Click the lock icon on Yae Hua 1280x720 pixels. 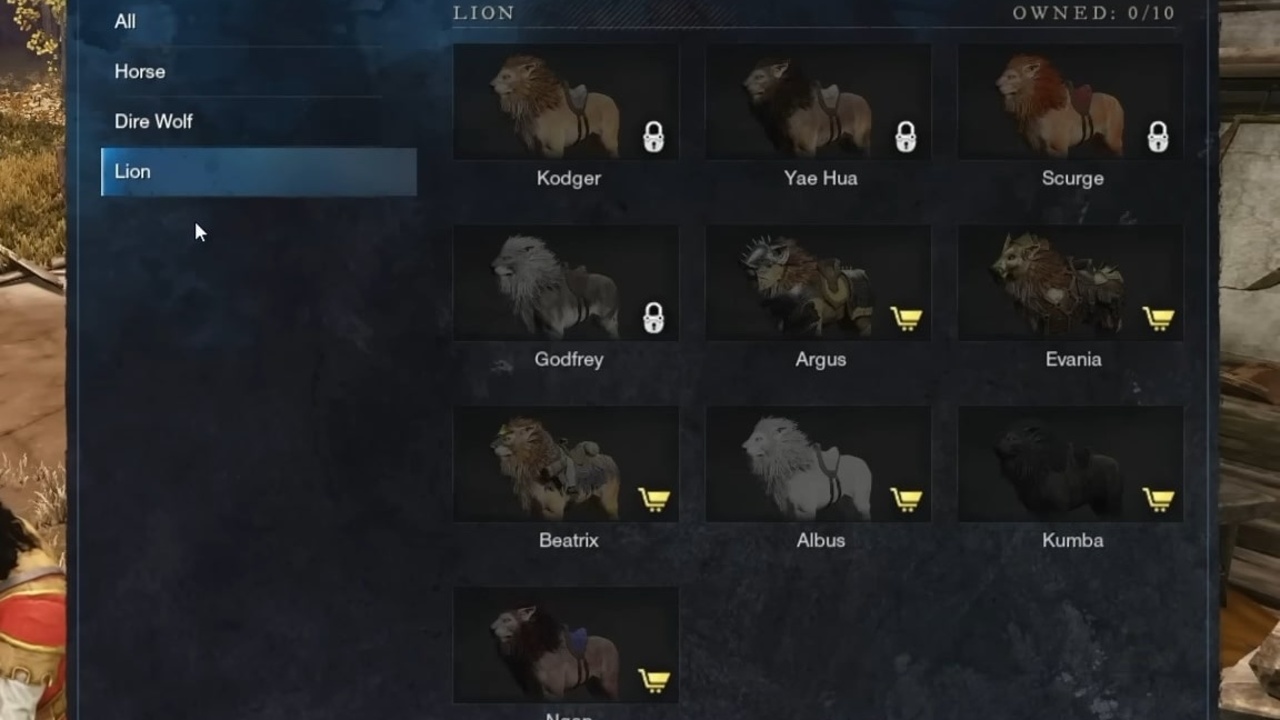pyautogui.click(x=905, y=136)
